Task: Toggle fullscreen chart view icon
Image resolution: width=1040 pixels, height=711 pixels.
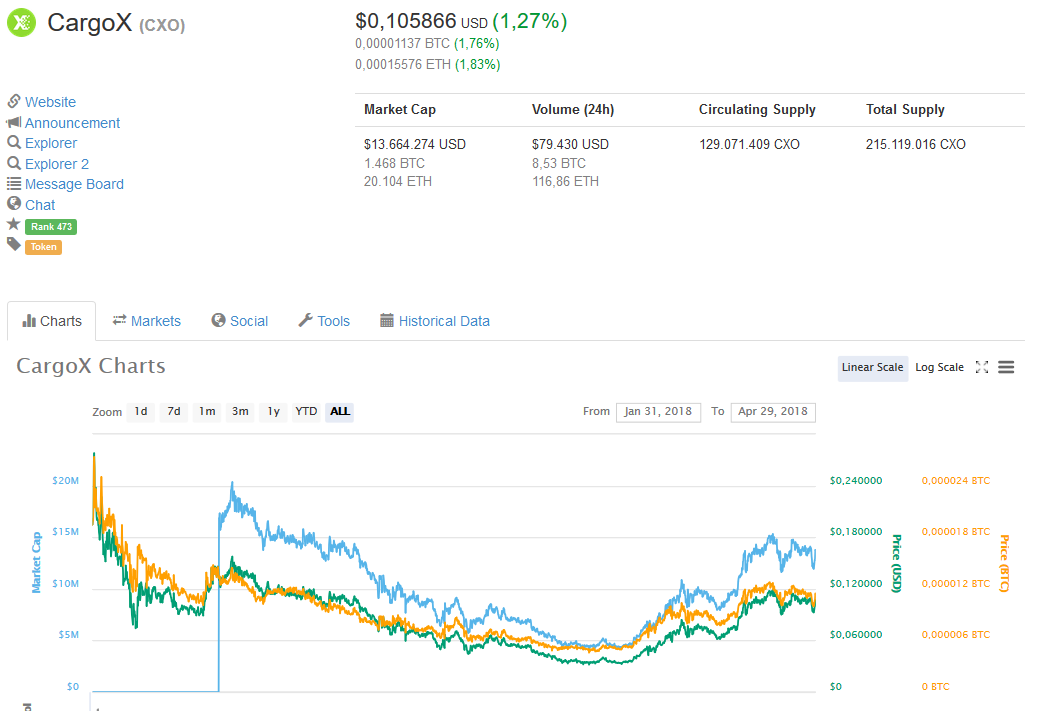Action: pos(982,367)
